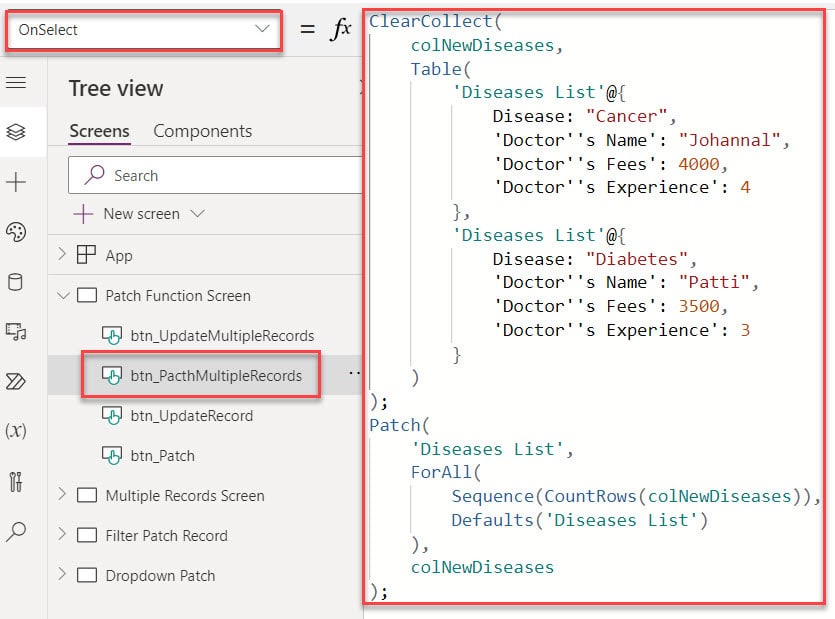Click Patch( in the formula
This screenshot has height=619, width=835.
[x=399, y=425]
